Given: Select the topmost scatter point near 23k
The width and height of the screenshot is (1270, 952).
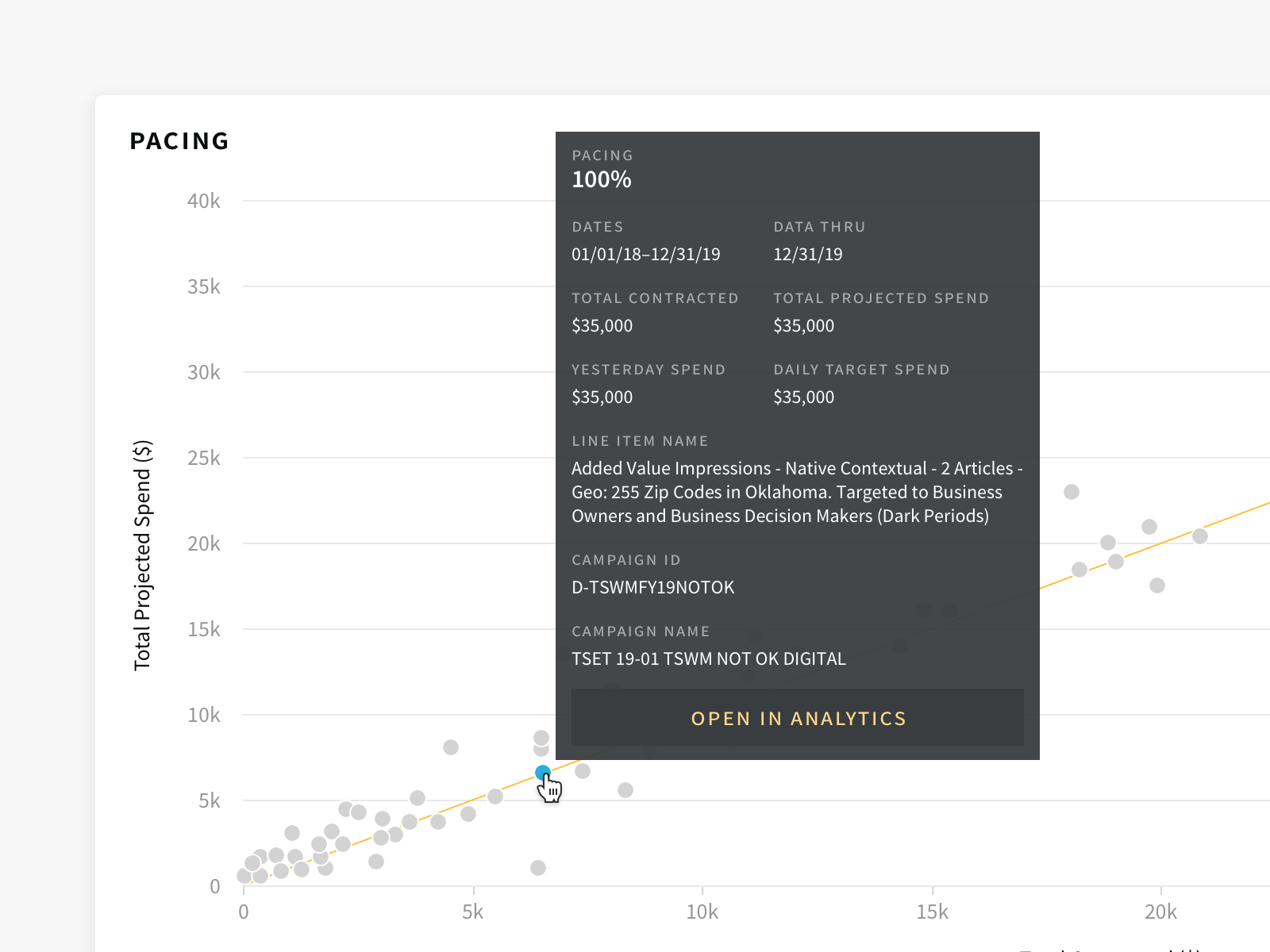Looking at the screenshot, I should [1073, 492].
